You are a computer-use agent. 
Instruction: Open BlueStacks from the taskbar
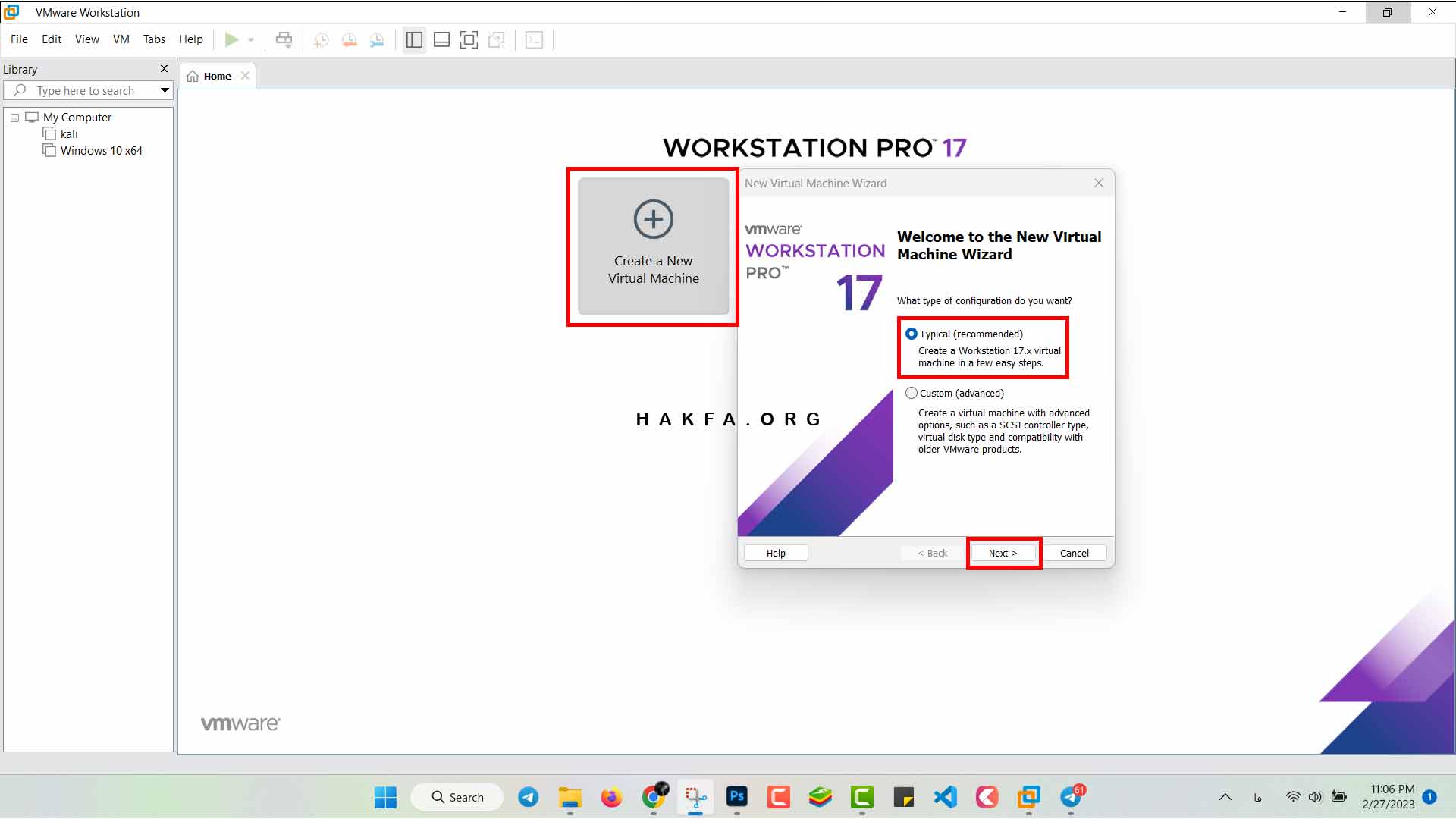[x=821, y=797]
